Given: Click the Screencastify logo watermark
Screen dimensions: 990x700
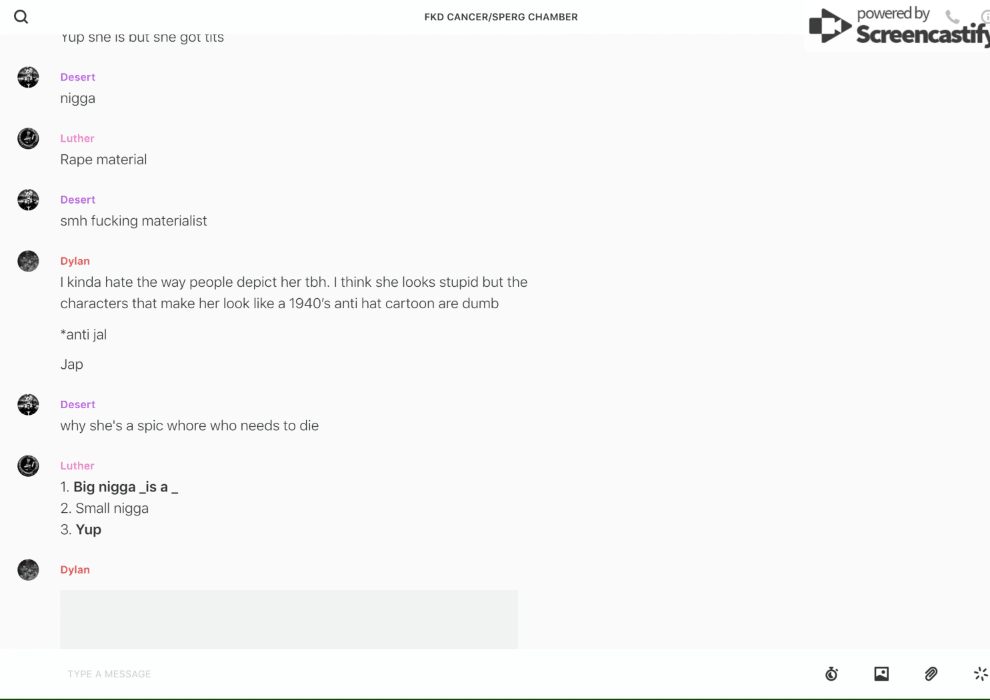Looking at the screenshot, I should pos(897,27).
